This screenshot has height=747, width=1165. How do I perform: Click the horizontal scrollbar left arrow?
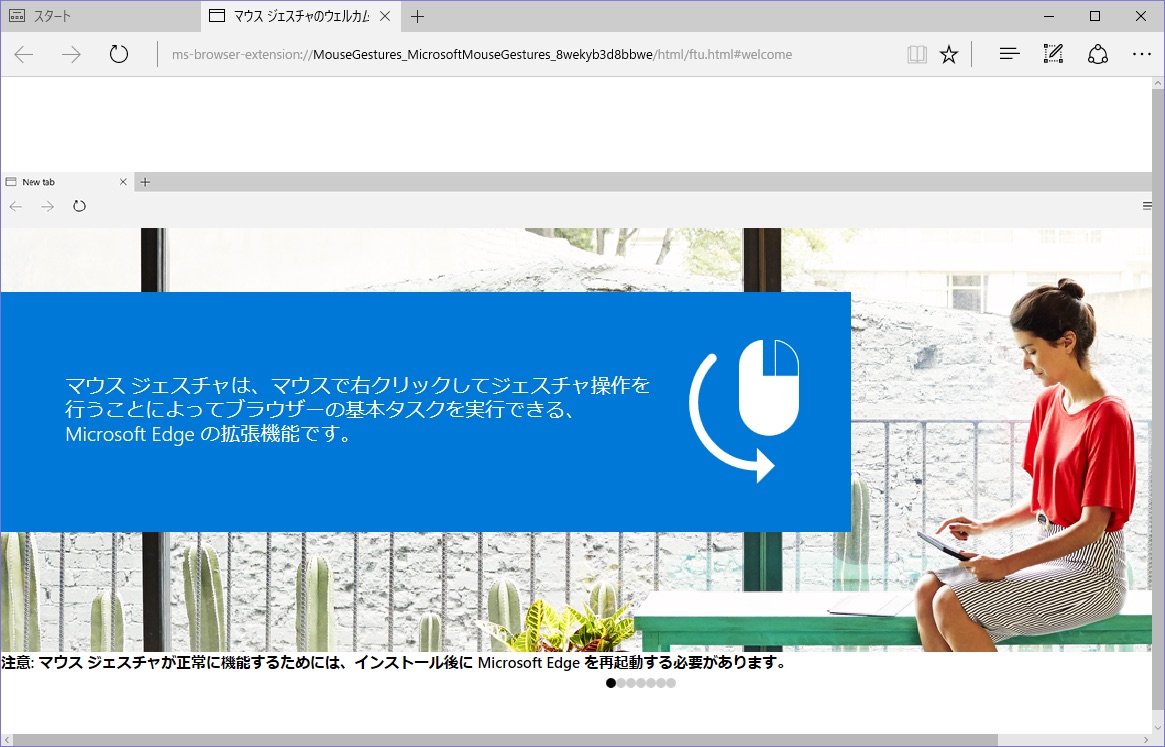click(x=7, y=740)
